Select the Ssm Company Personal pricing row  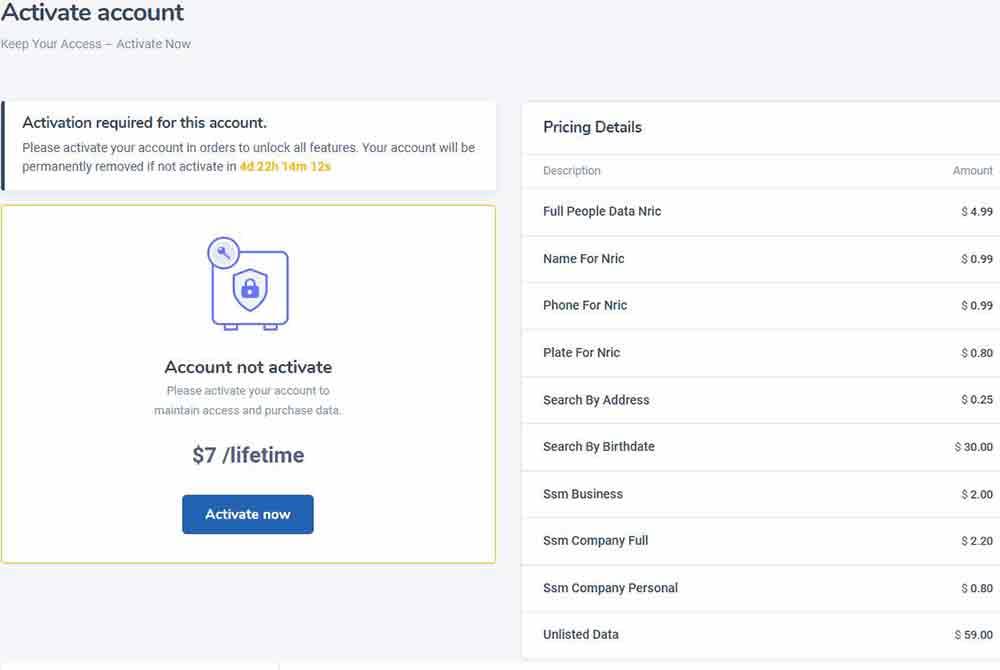[760, 588]
